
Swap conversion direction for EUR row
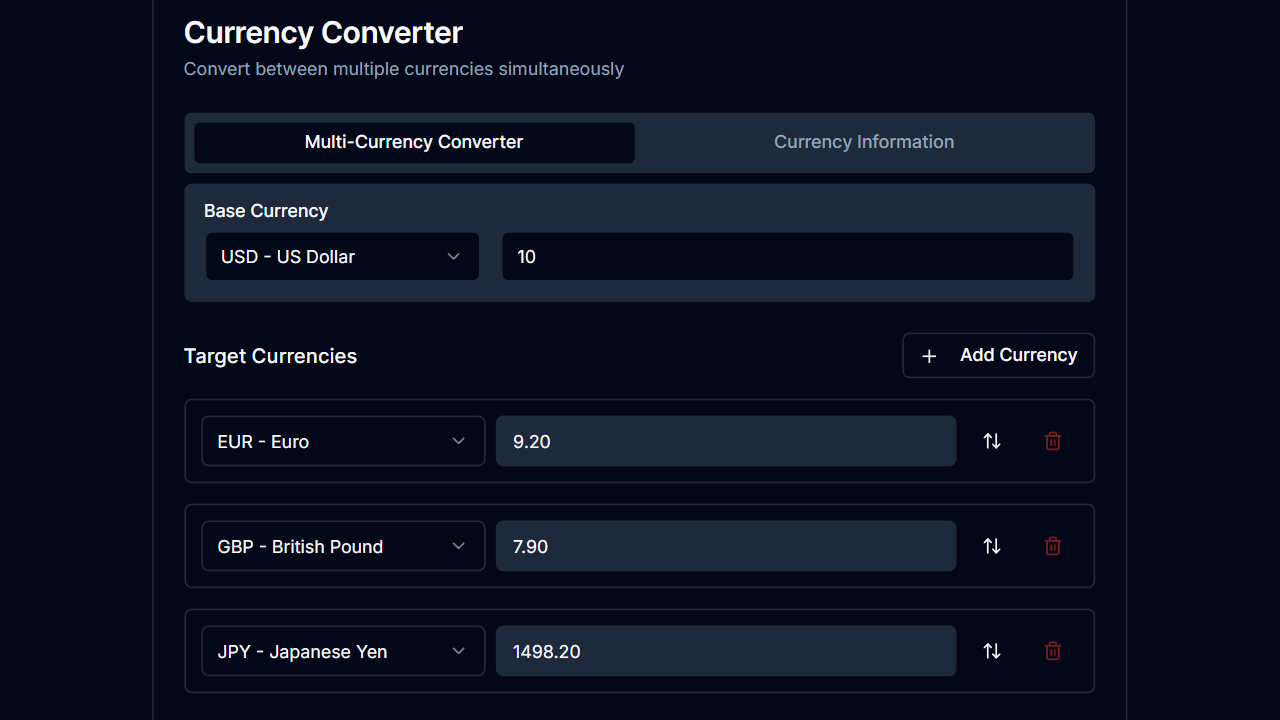tap(991, 440)
